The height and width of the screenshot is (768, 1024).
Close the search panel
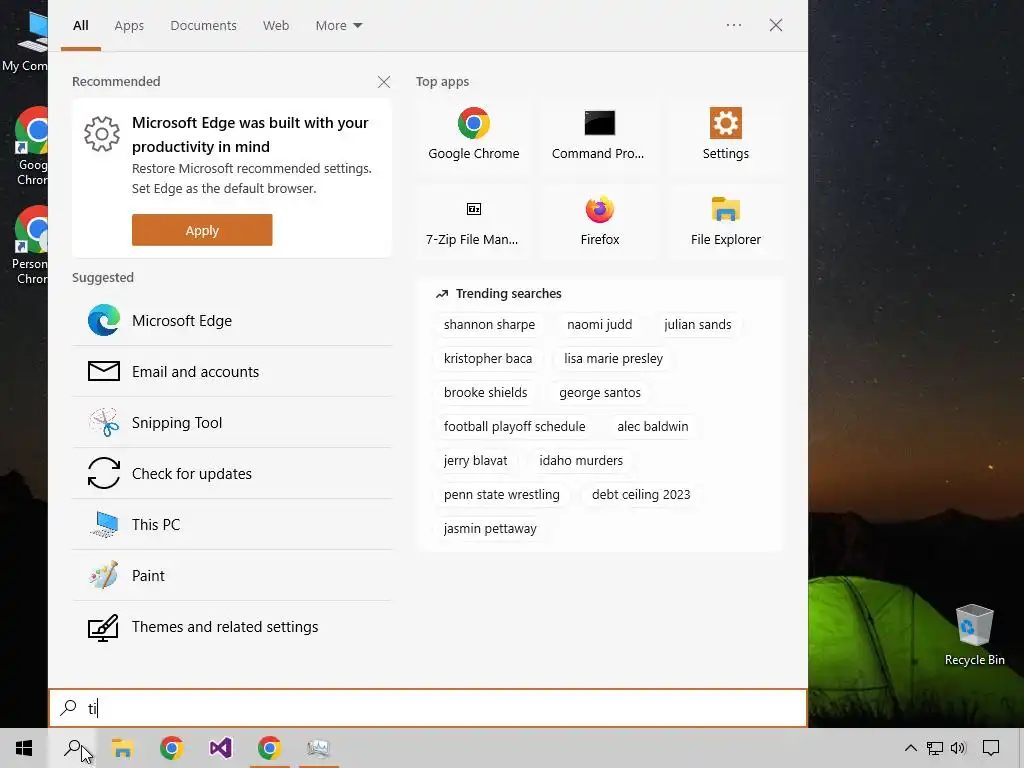pos(776,25)
